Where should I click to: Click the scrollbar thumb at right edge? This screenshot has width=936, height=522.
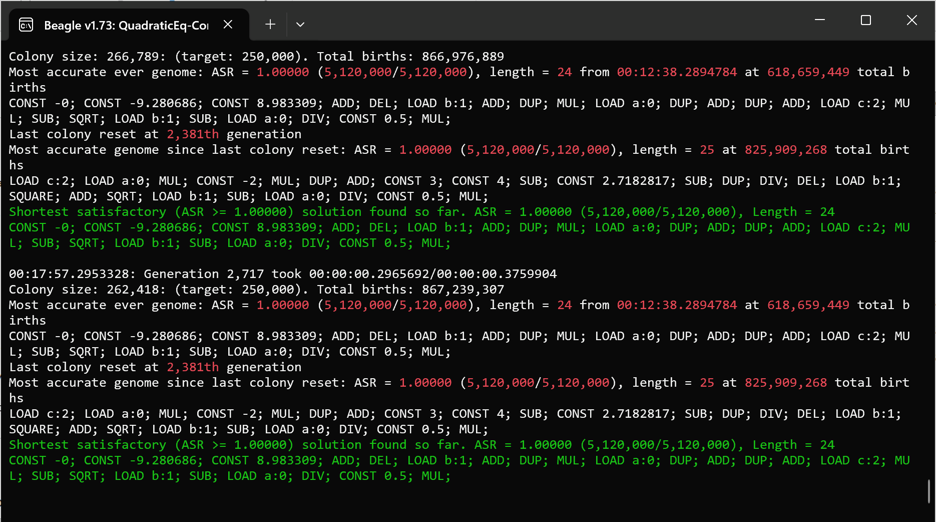(x=929, y=491)
